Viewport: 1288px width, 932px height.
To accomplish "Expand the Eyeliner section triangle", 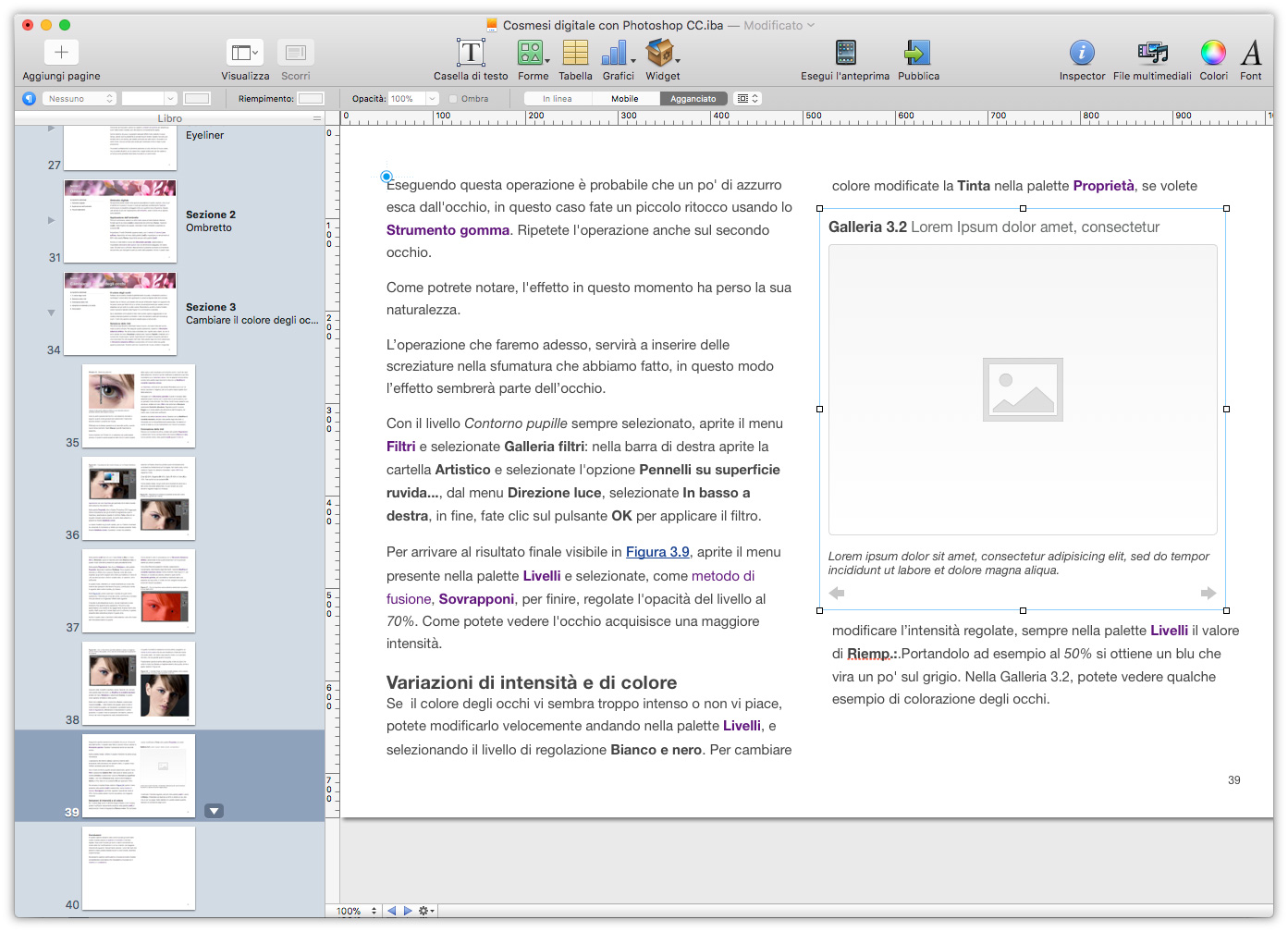I will (51, 129).
